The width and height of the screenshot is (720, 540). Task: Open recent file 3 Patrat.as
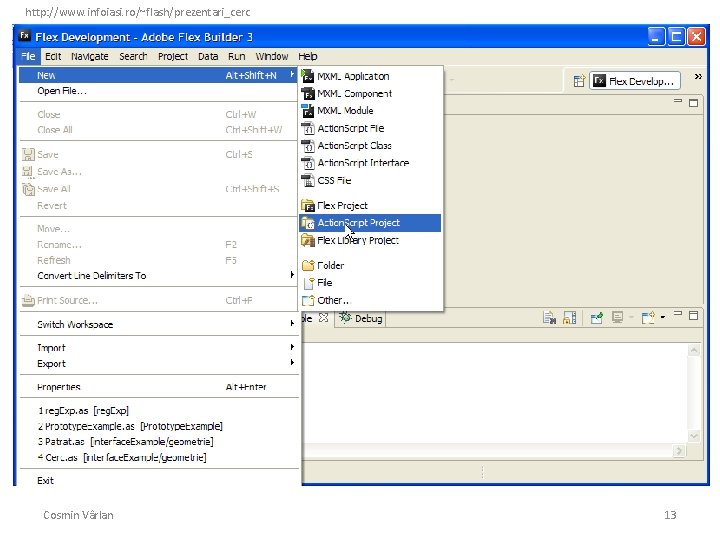tap(158, 442)
